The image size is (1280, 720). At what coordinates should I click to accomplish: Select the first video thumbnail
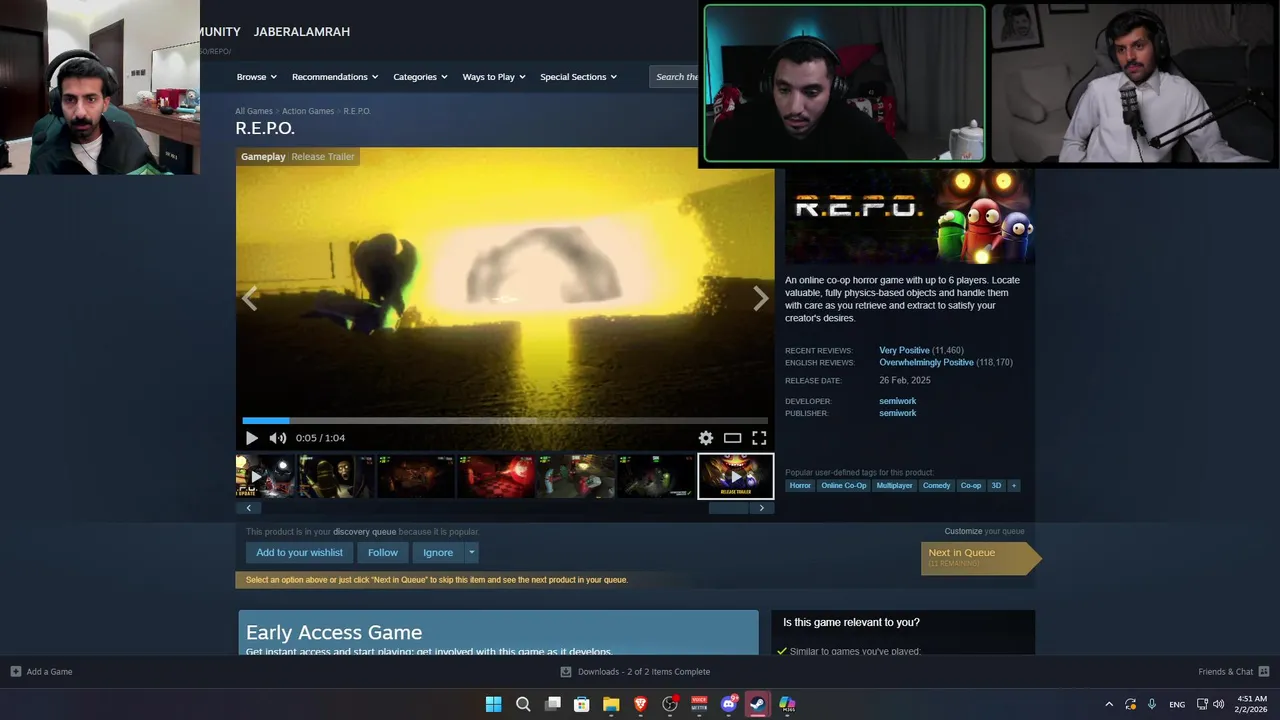click(265, 476)
